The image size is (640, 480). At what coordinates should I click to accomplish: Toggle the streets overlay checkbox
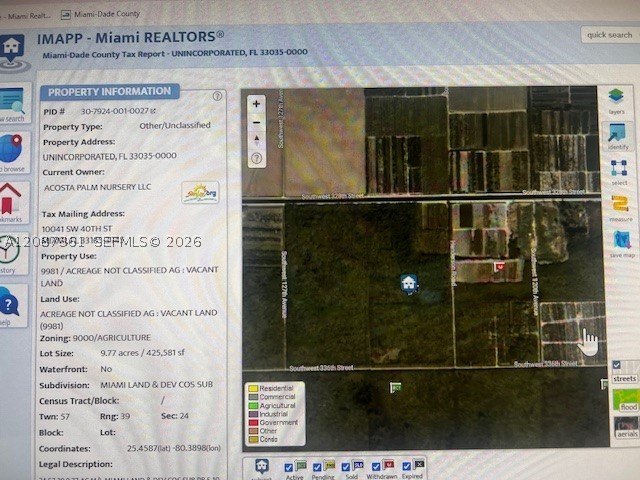(x=616, y=365)
